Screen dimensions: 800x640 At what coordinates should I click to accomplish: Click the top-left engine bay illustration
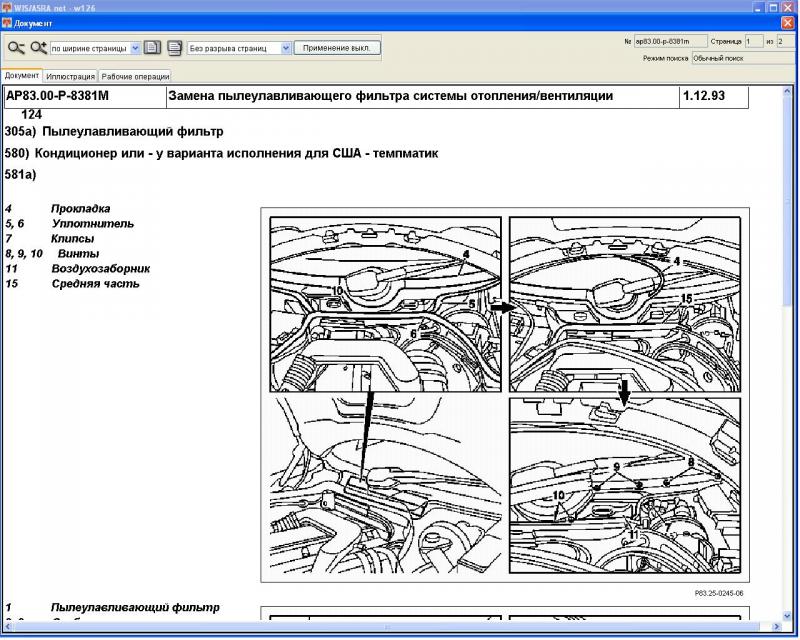(x=386, y=304)
